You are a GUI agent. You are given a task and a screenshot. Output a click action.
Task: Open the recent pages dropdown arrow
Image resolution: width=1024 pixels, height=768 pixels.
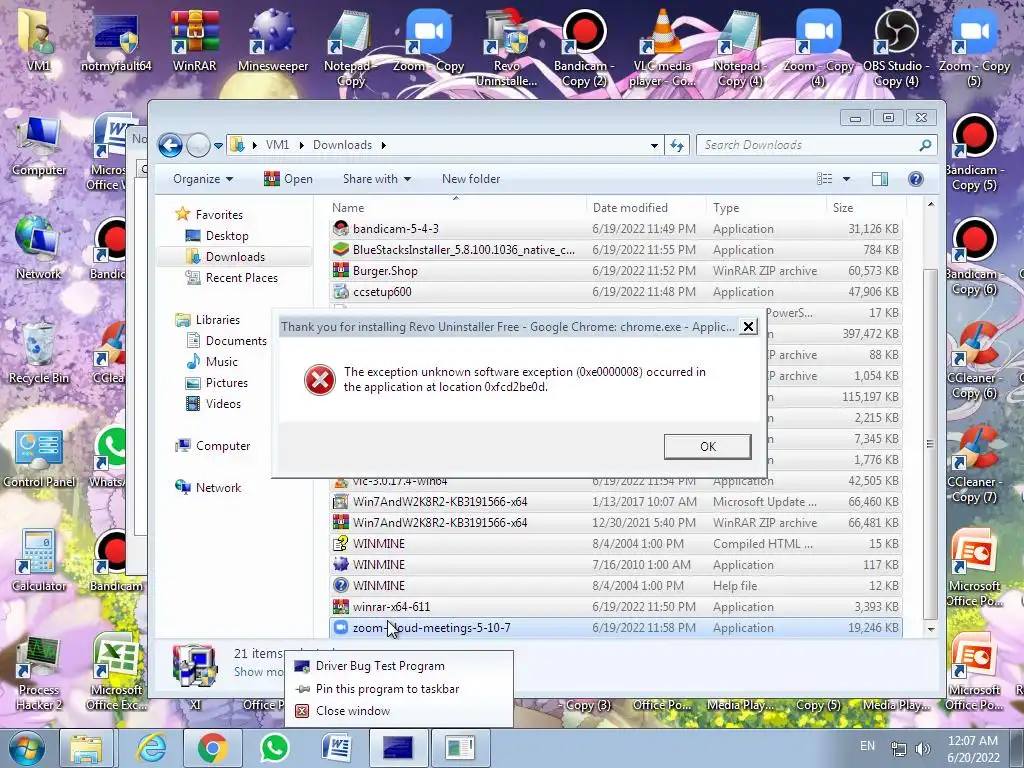pyautogui.click(x=218, y=146)
